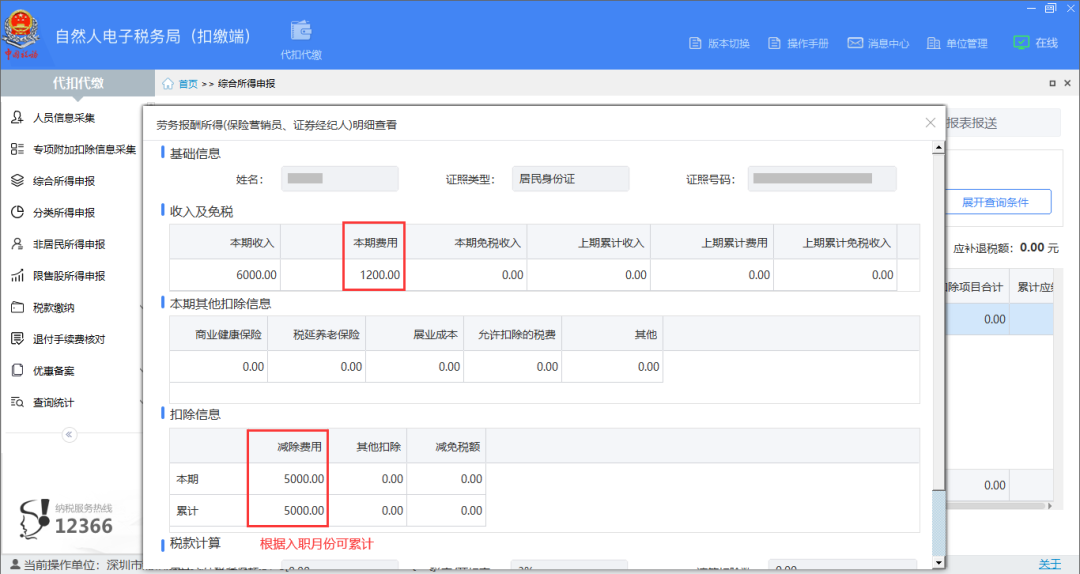Select 退付手续费核对 document icon
Viewport: 1080px width, 574px height.
pyautogui.click(x=17, y=339)
